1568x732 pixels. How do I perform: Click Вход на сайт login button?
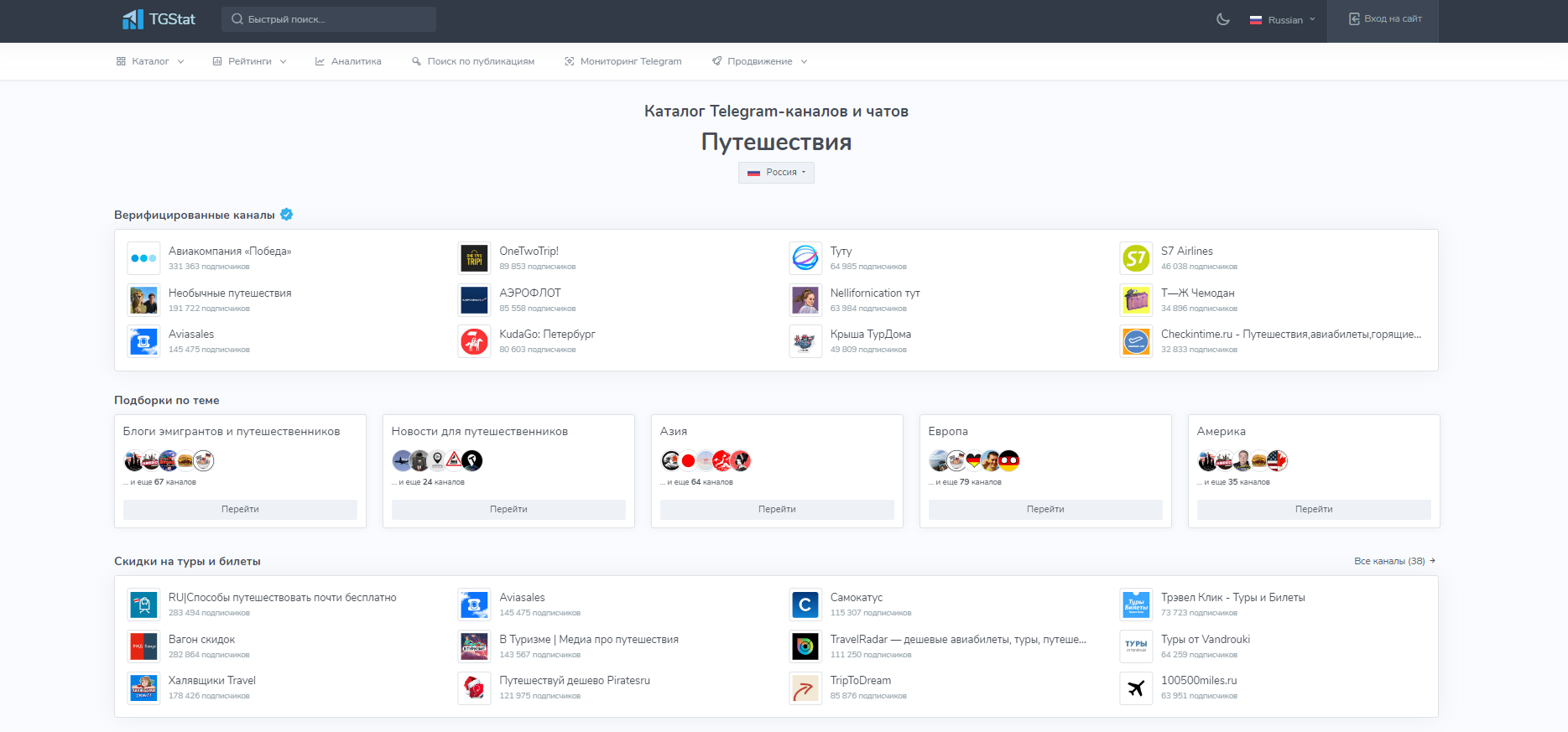click(1385, 19)
